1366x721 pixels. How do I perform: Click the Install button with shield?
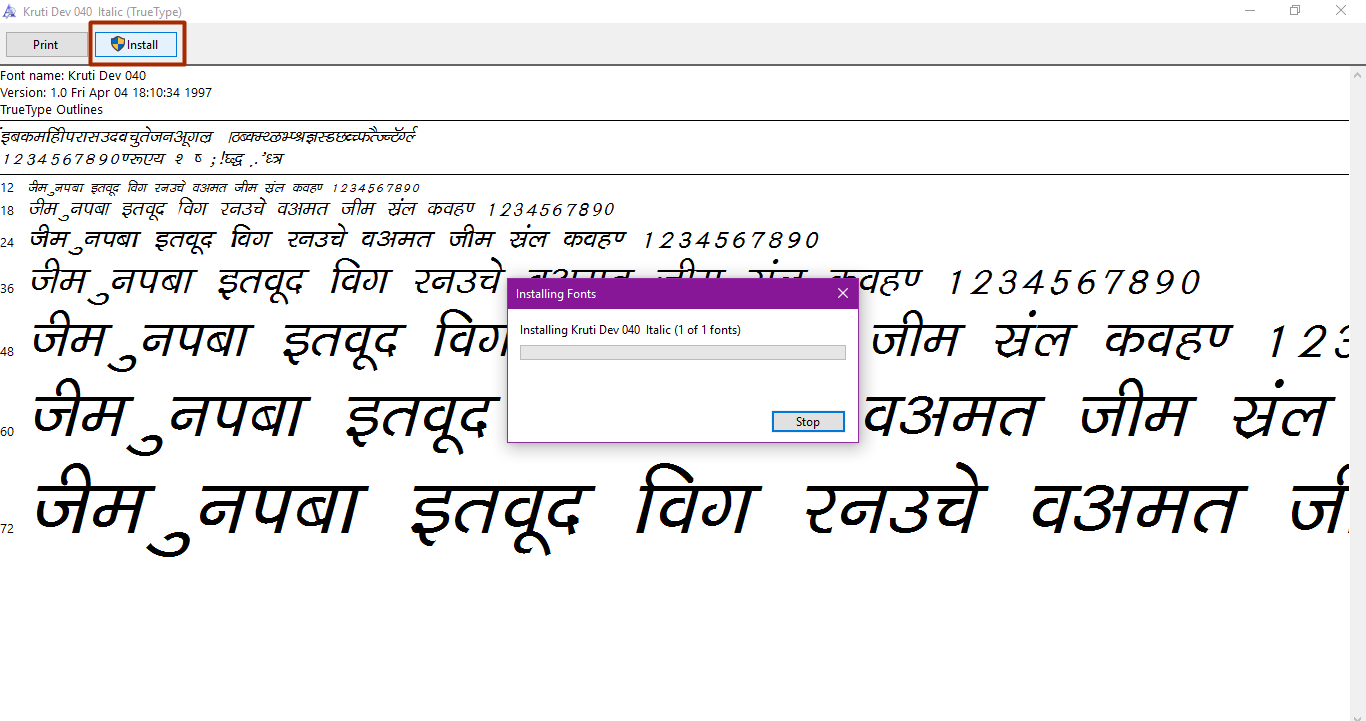[135, 45]
